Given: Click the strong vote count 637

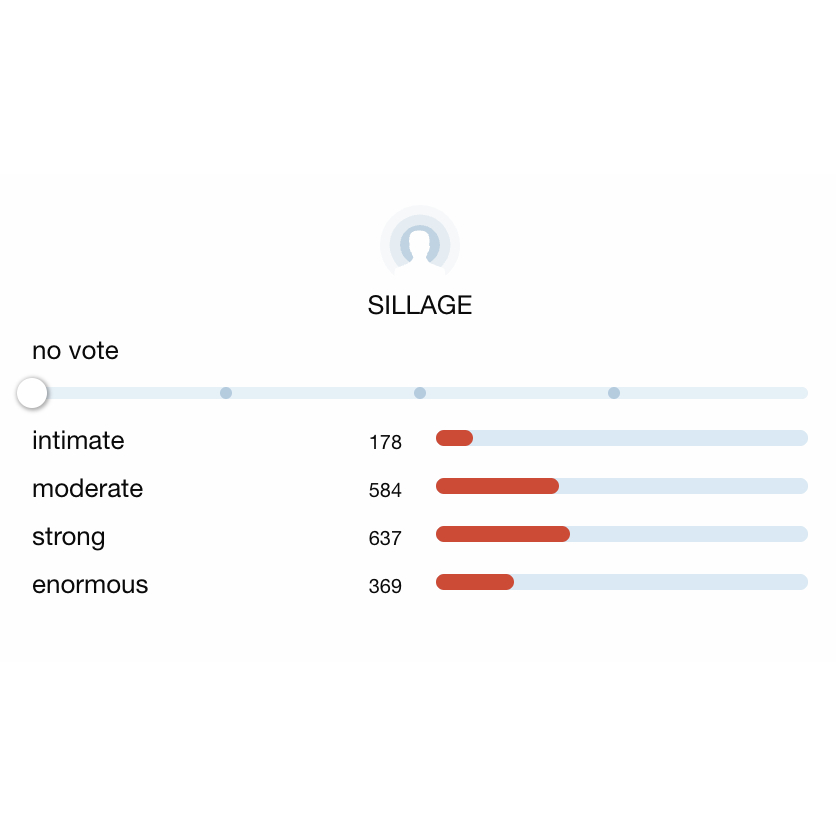Looking at the screenshot, I should click(x=385, y=538).
